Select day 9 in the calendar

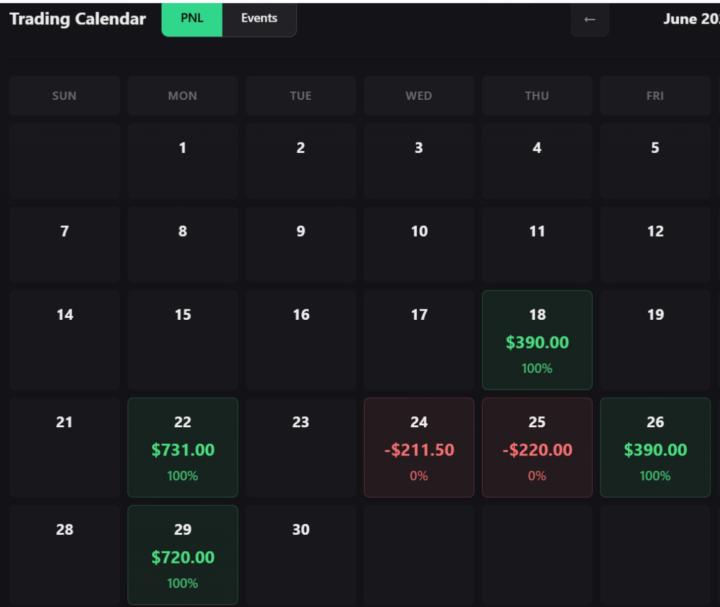coord(301,244)
